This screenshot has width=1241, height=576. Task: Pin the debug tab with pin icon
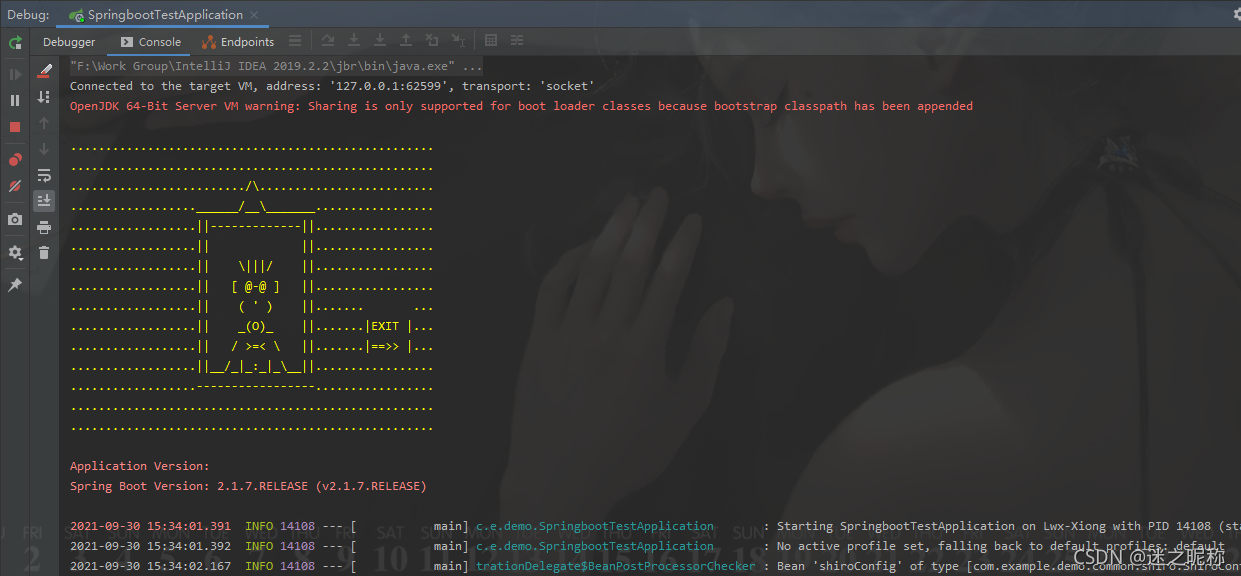point(15,285)
